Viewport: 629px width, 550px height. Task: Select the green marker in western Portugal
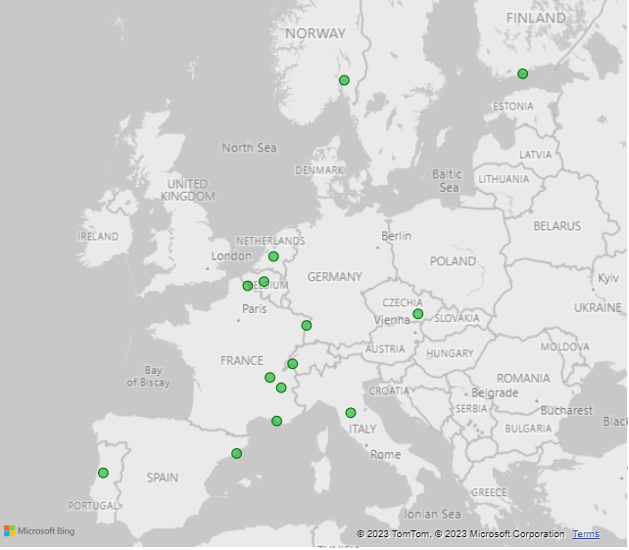(103, 473)
